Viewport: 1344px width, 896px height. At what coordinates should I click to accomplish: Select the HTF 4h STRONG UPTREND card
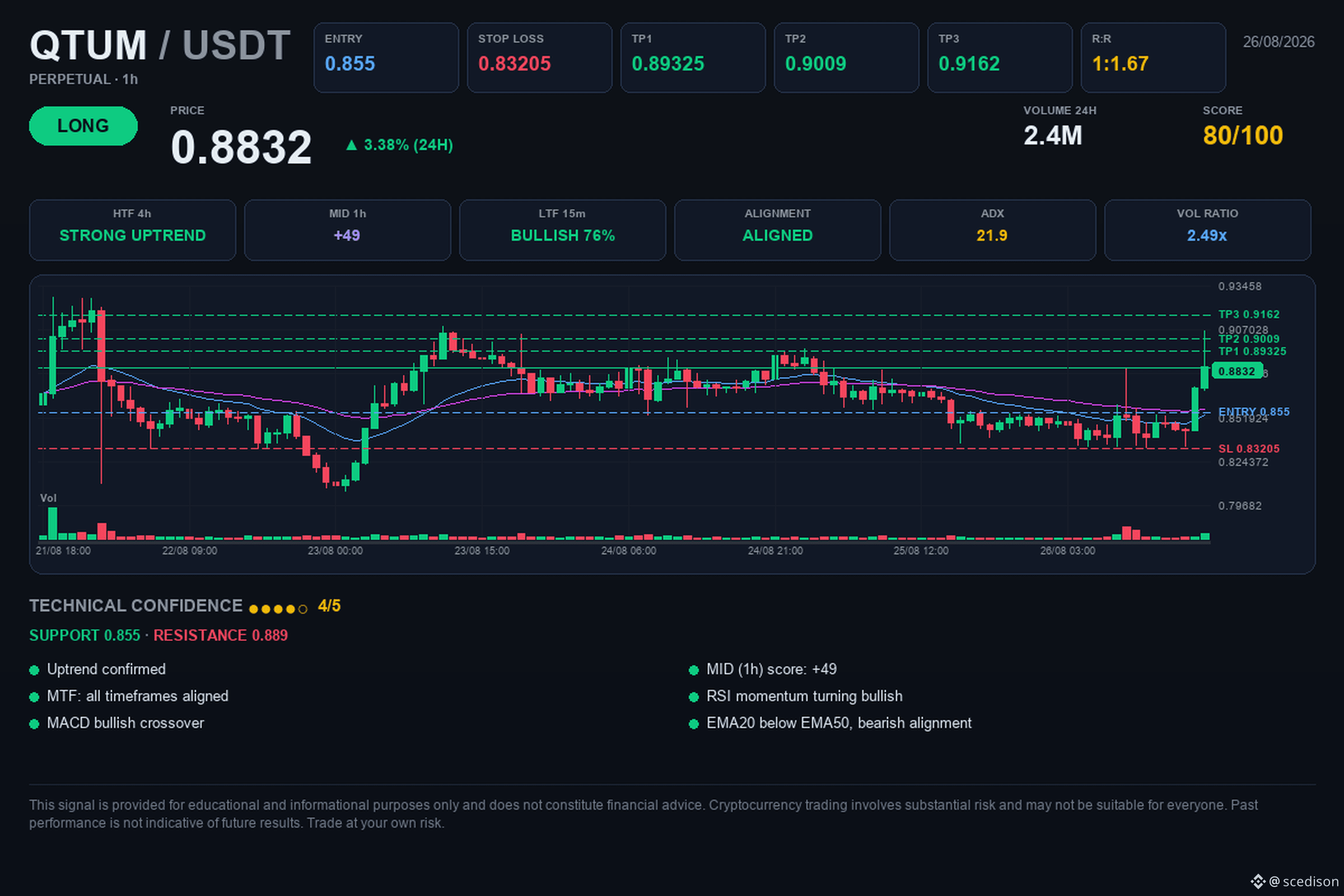click(x=133, y=230)
